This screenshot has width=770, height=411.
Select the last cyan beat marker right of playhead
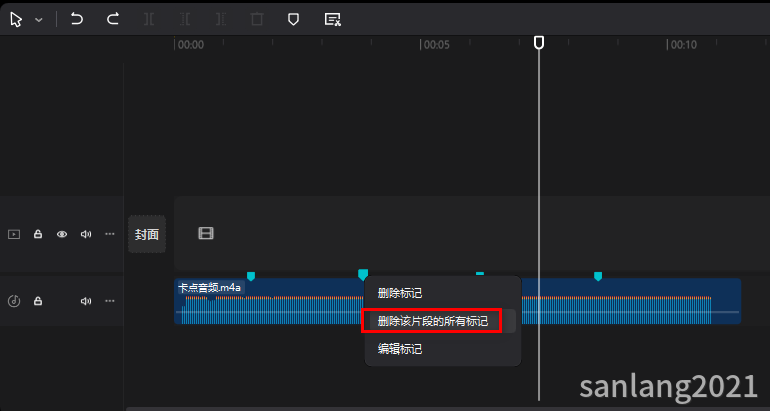598,276
